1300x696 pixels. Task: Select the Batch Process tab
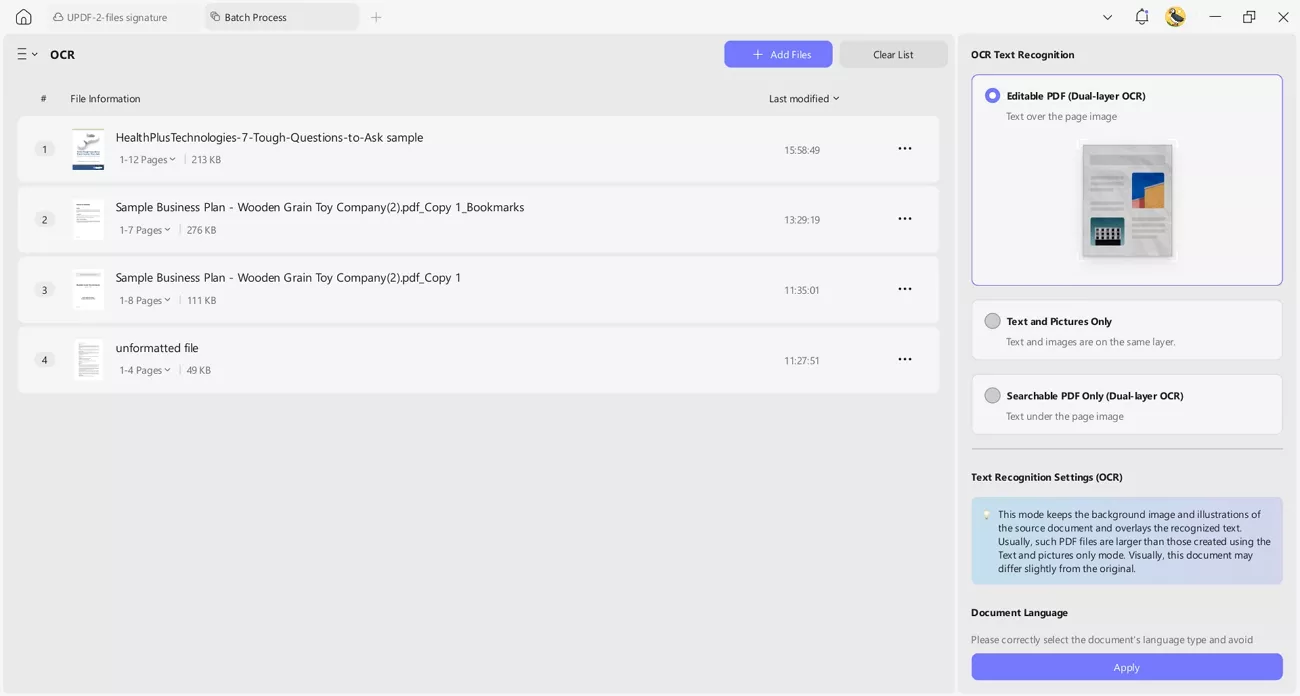point(281,17)
